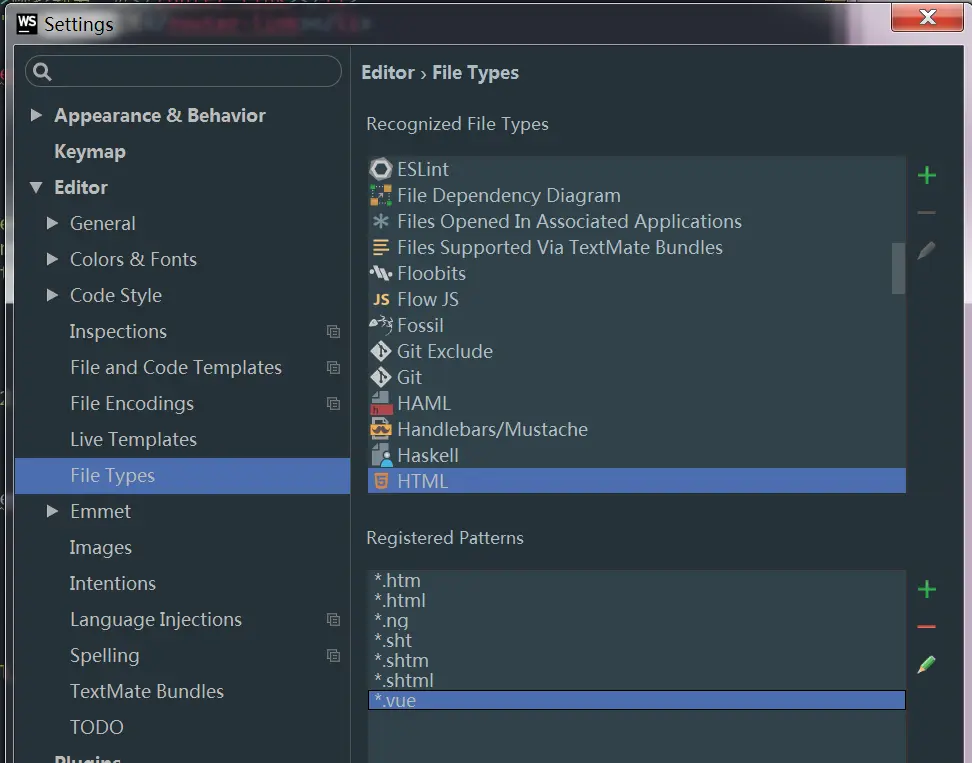972x763 pixels.
Task: Select the *.html pattern
Action: point(637,601)
